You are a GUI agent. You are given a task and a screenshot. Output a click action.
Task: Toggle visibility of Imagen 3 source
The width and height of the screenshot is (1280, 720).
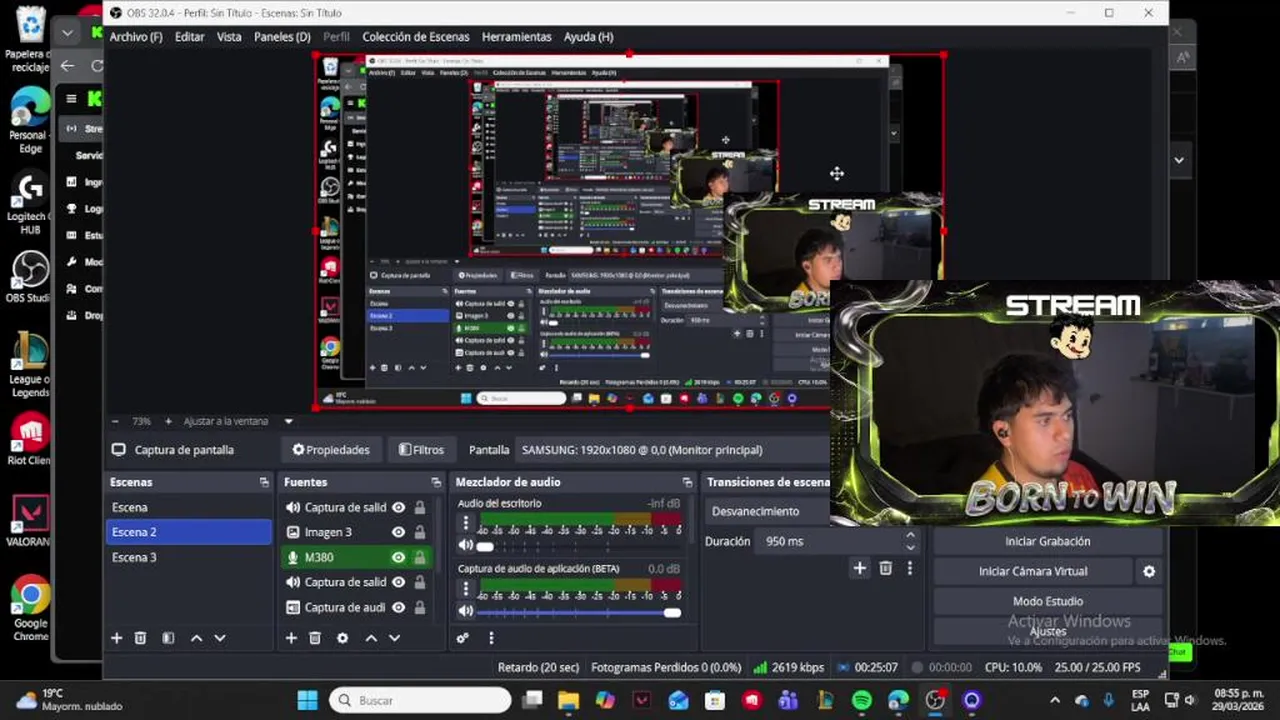(398, 532)
